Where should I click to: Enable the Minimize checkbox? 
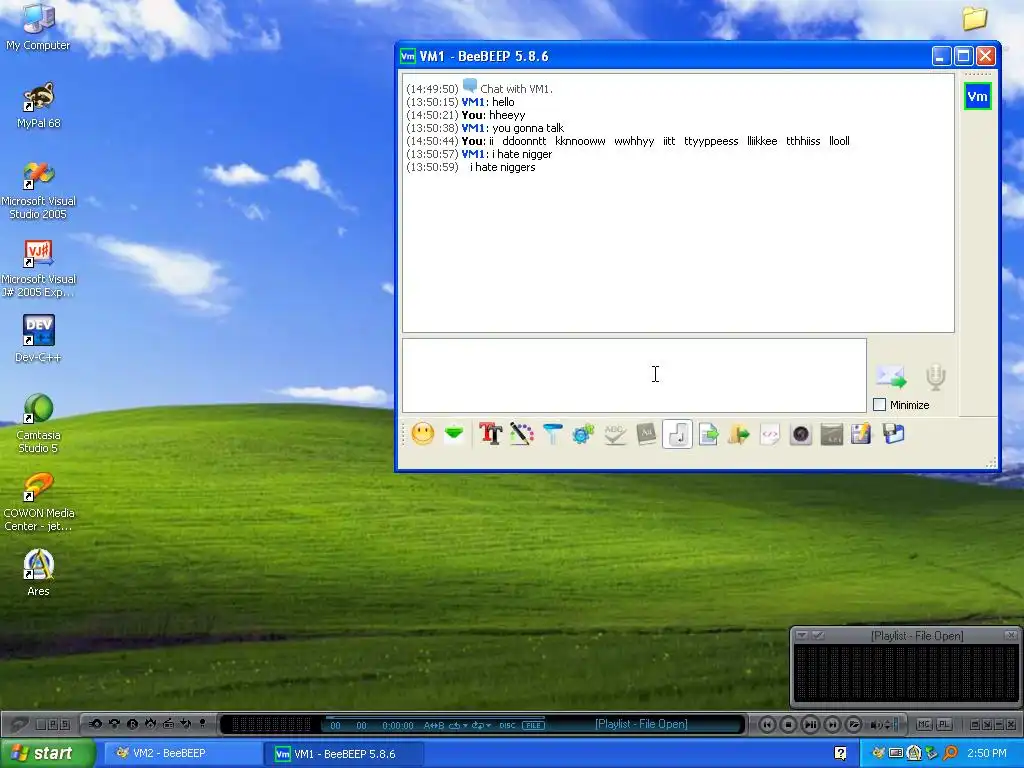[880, 405]
